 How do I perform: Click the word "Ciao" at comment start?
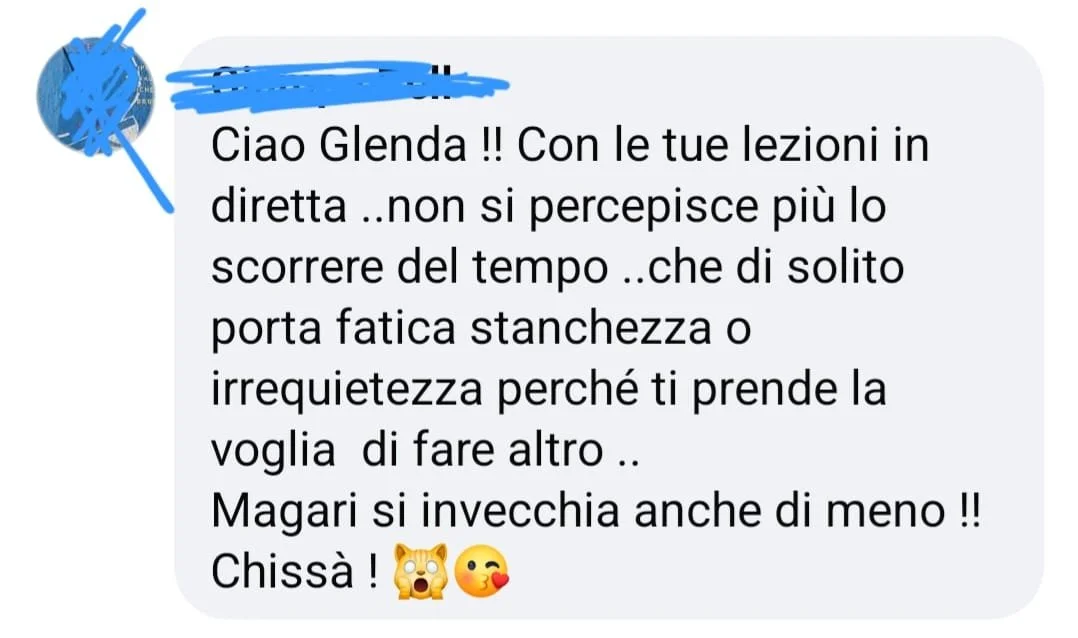point(258,146)
